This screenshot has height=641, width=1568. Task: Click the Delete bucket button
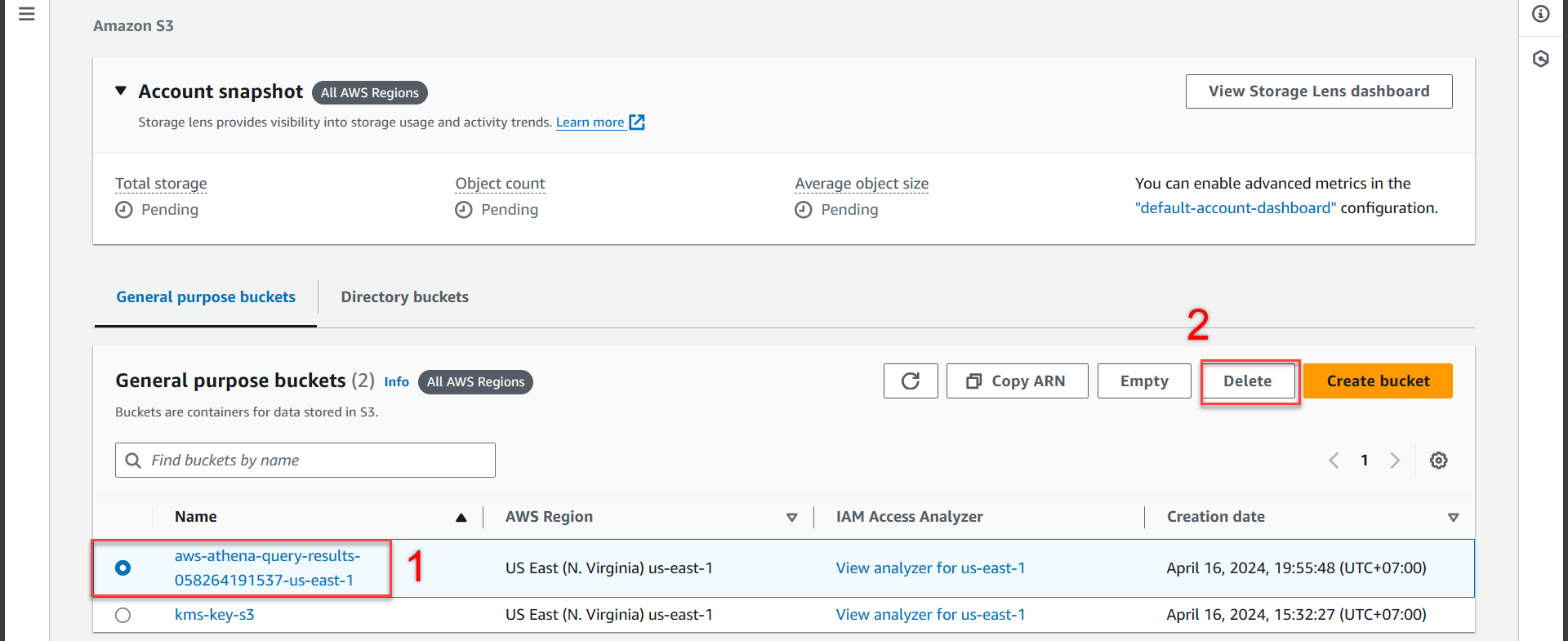[x=1248, y=381]
